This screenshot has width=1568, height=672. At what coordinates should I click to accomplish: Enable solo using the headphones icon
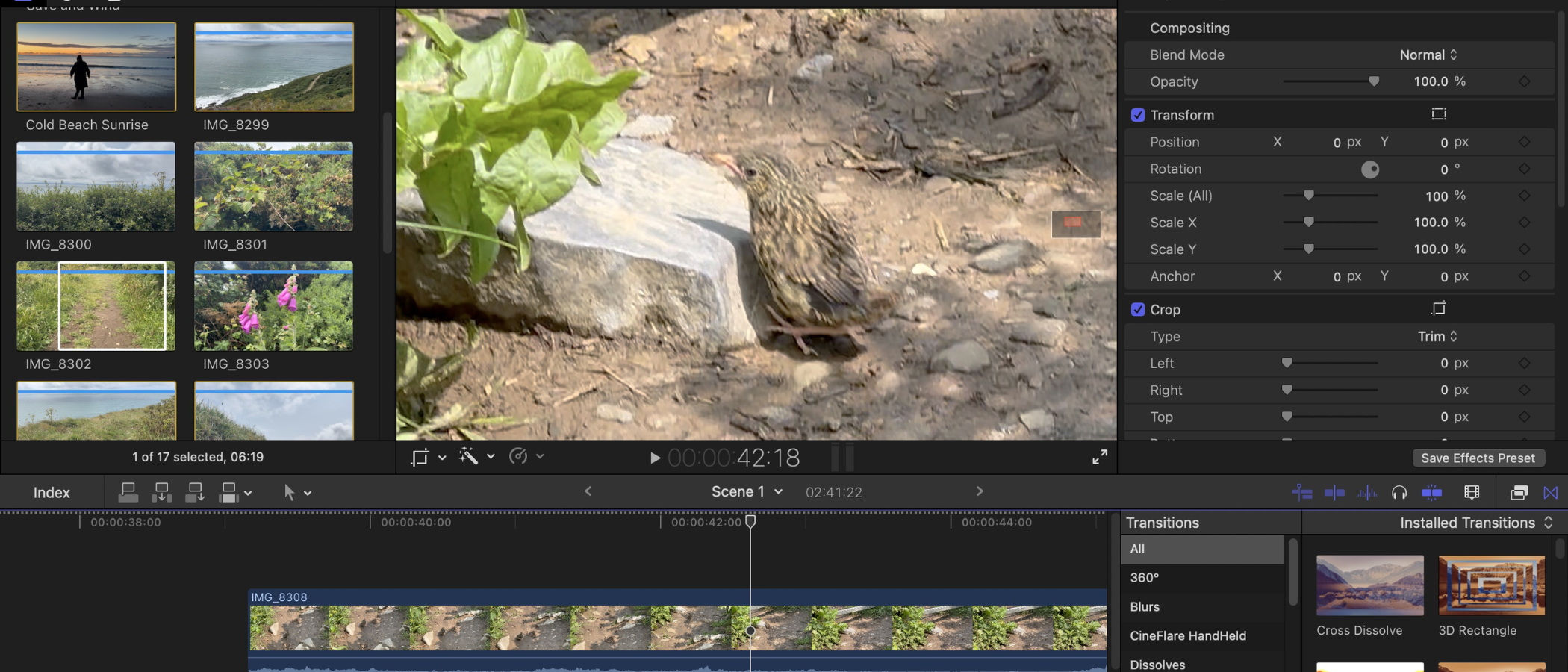coord(1400,492)
